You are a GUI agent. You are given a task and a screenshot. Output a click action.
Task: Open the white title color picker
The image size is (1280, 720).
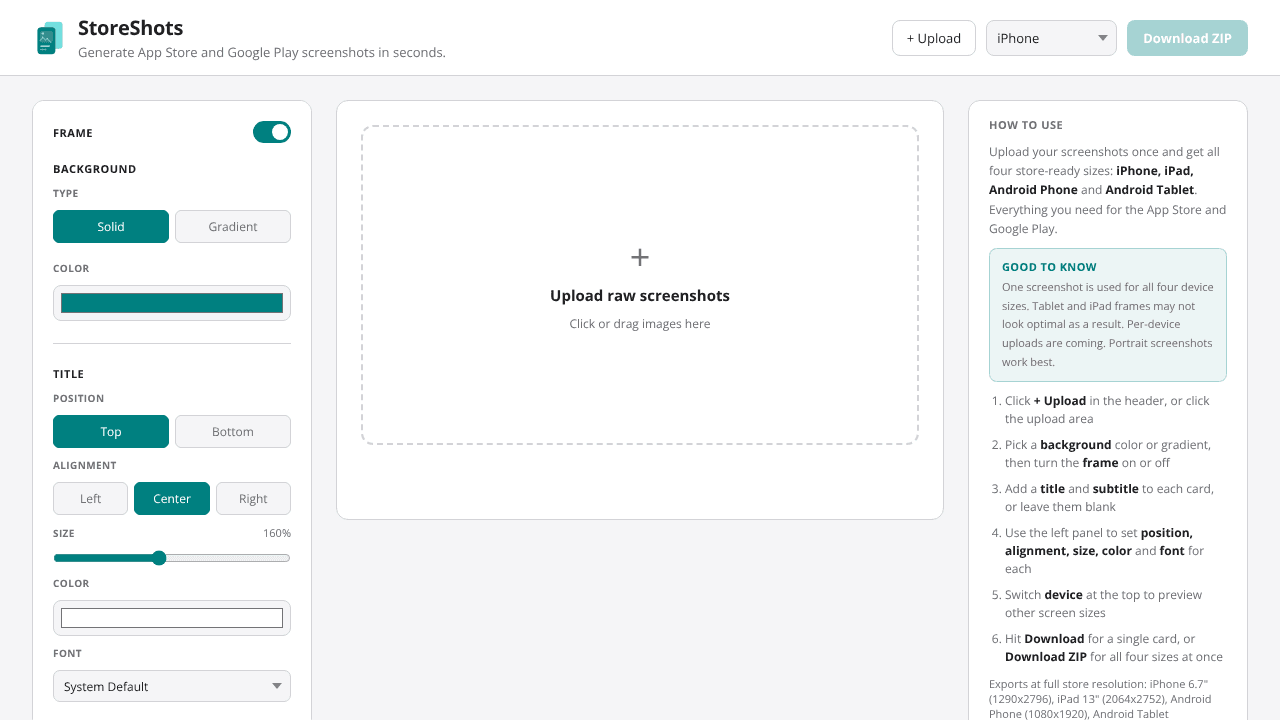coord(172,618)
